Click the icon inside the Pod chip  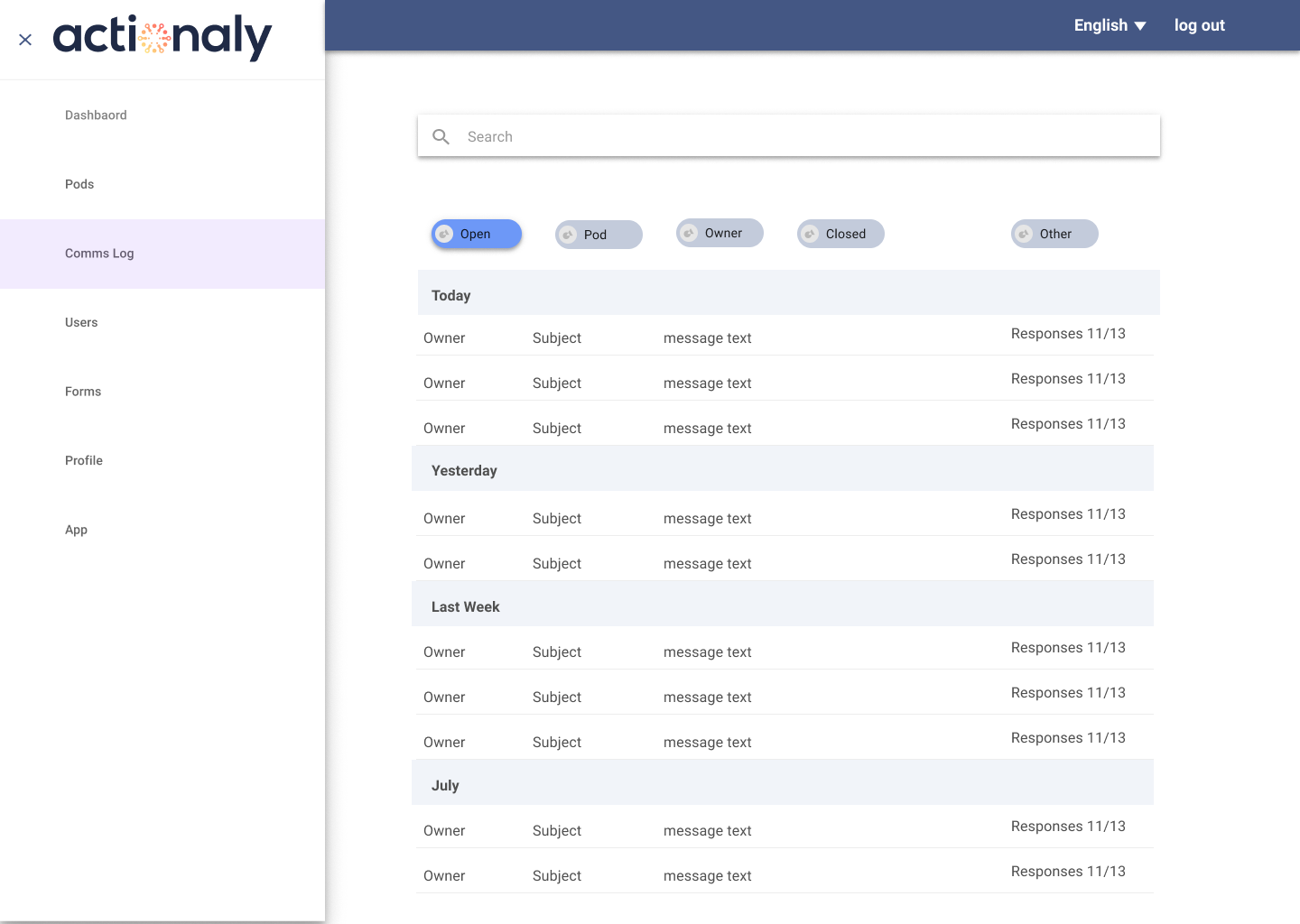coord(568,235)
